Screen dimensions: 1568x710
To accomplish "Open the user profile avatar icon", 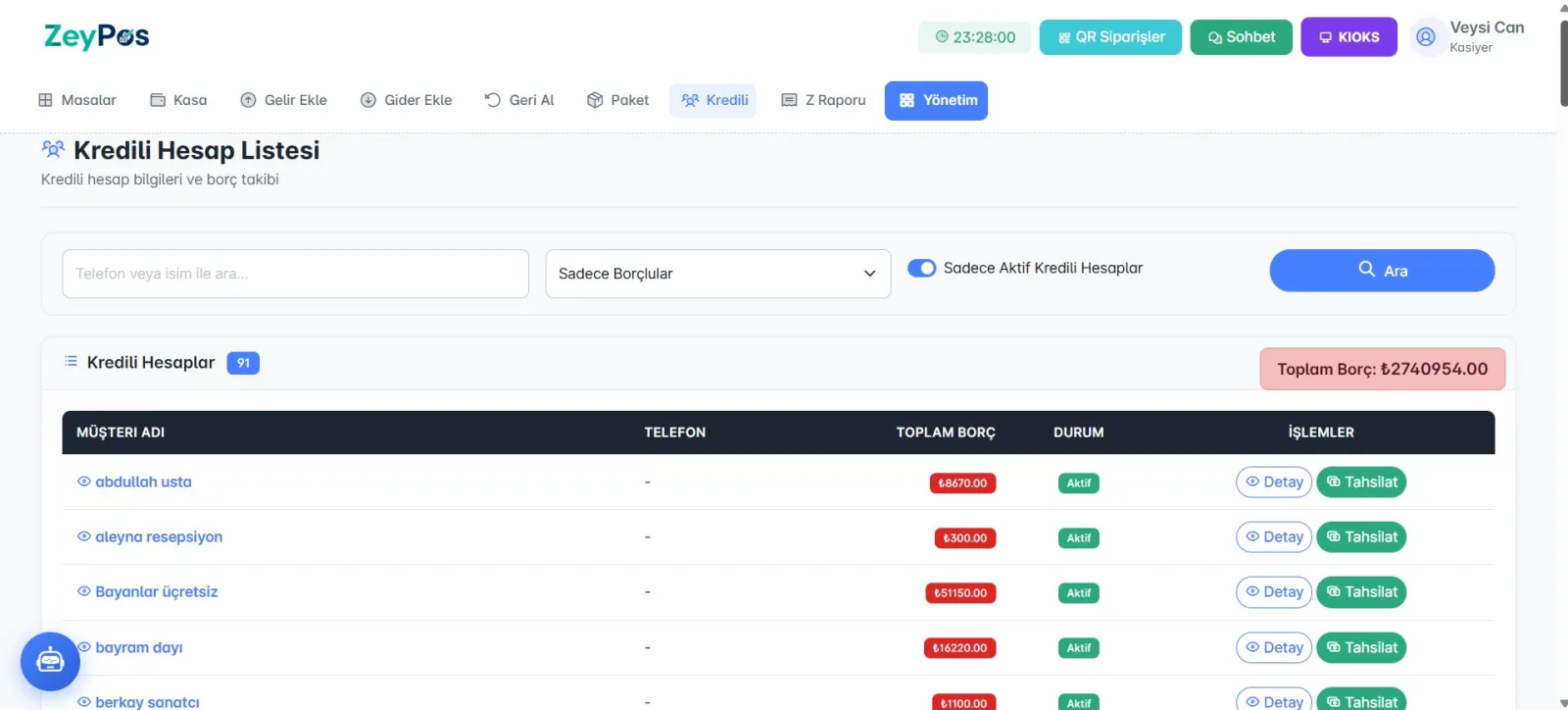I will [1426, 37].
